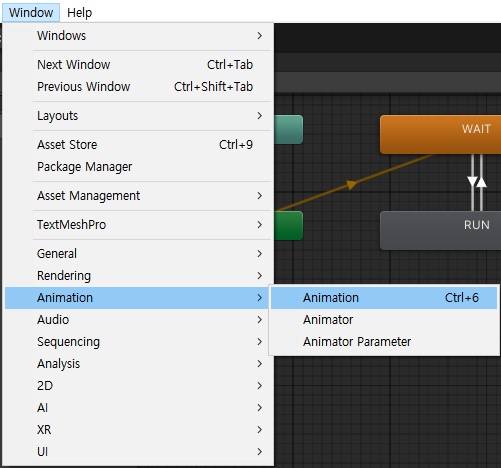Viewport: 501px width, 468px height.
Task: Expand the Windows submenu arrow
Action: (260, 36)
